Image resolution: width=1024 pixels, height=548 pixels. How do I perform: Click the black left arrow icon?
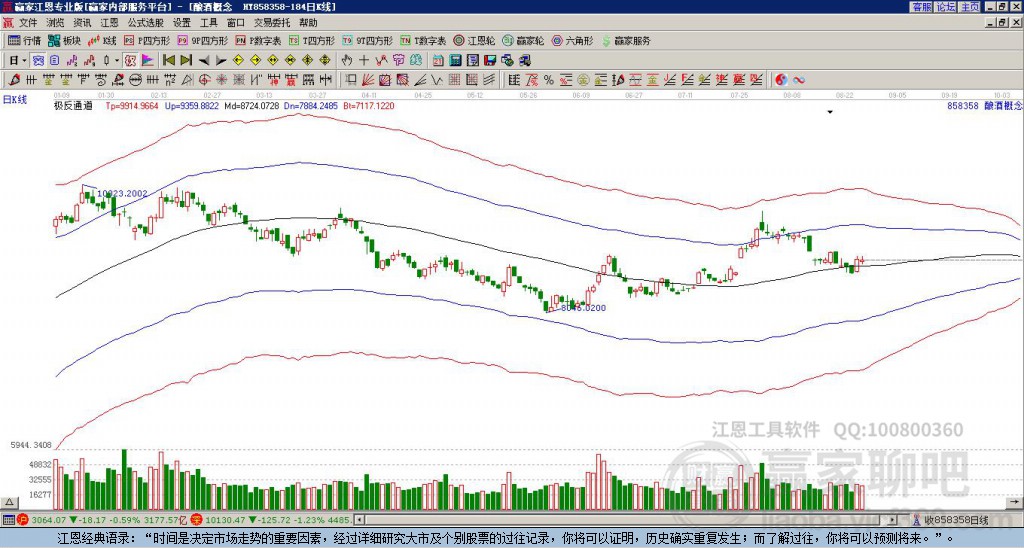click(x=204, y=61)
